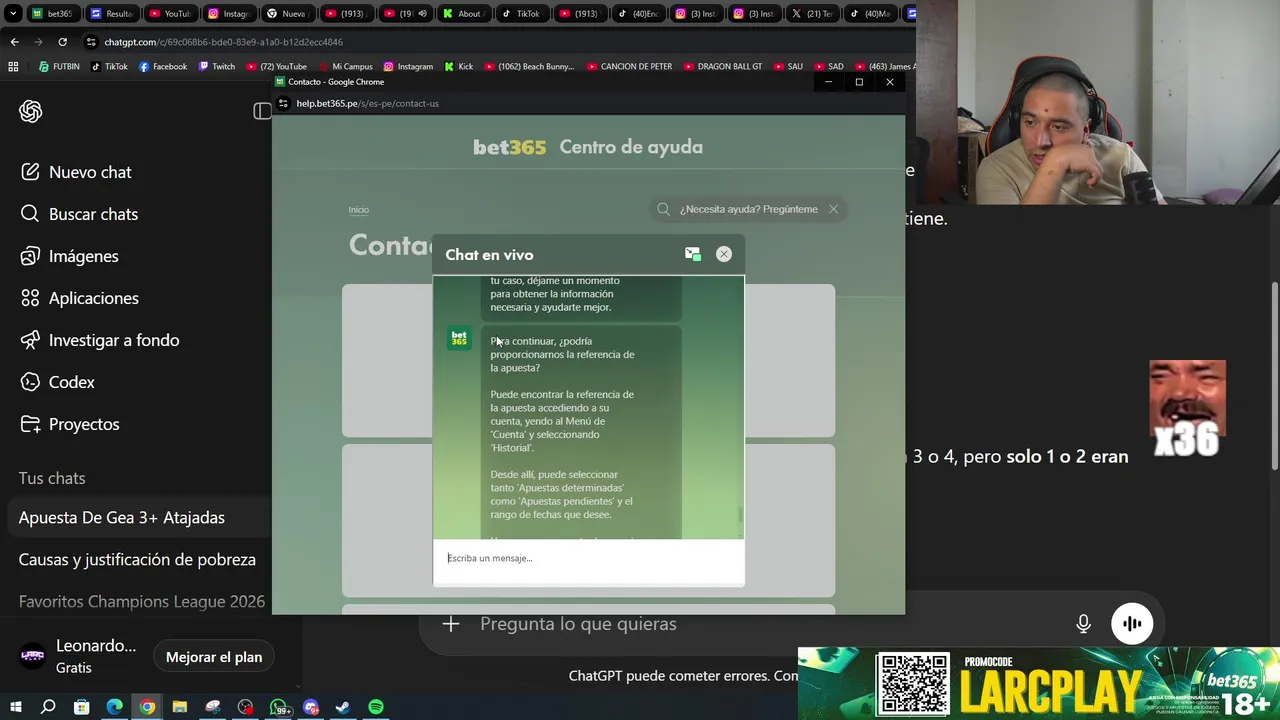This screenshot has width=1280, height=720.
Task: Reload the chatgpt.com page
Action: click(x=62, y=42)
